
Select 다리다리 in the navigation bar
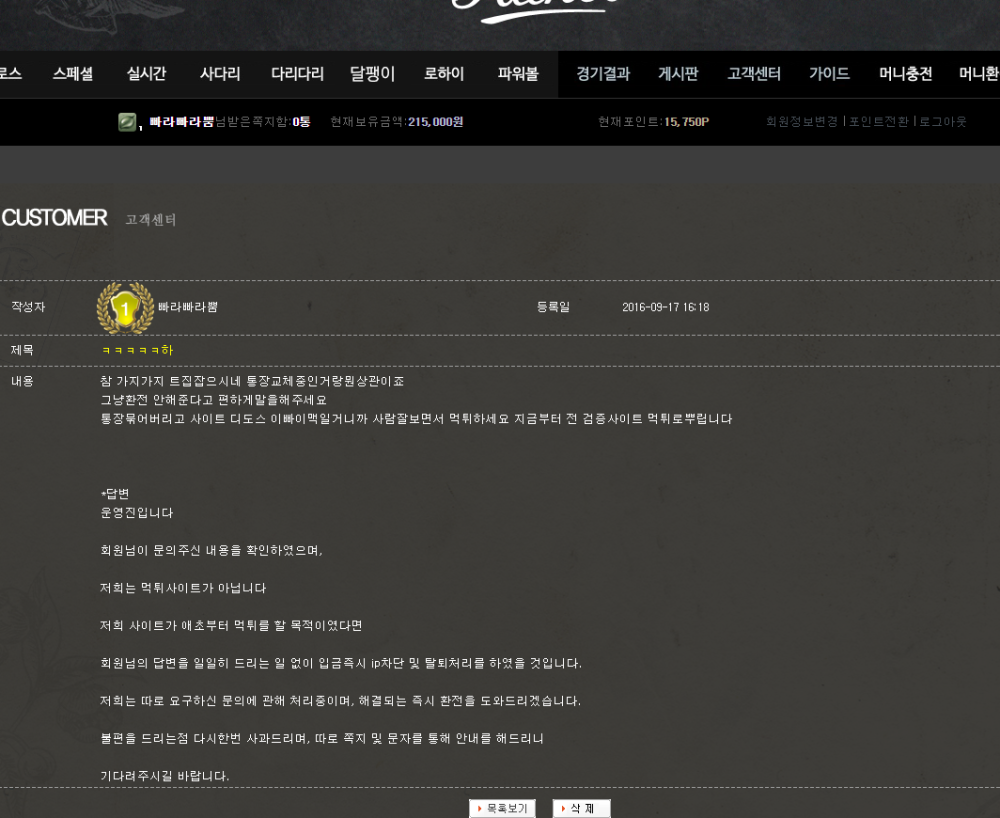tap(297, 74)
